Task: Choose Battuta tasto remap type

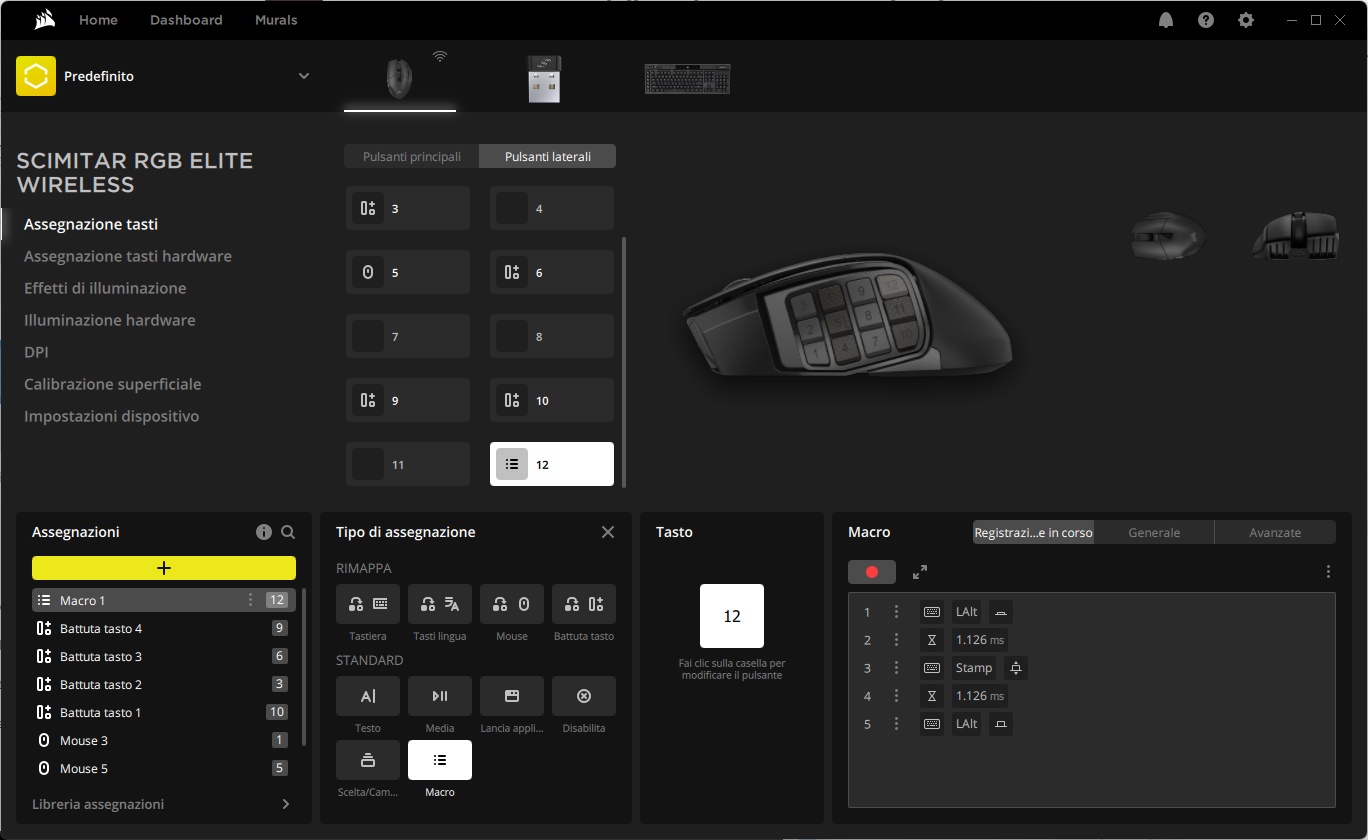Action: [x=584, y=604]
